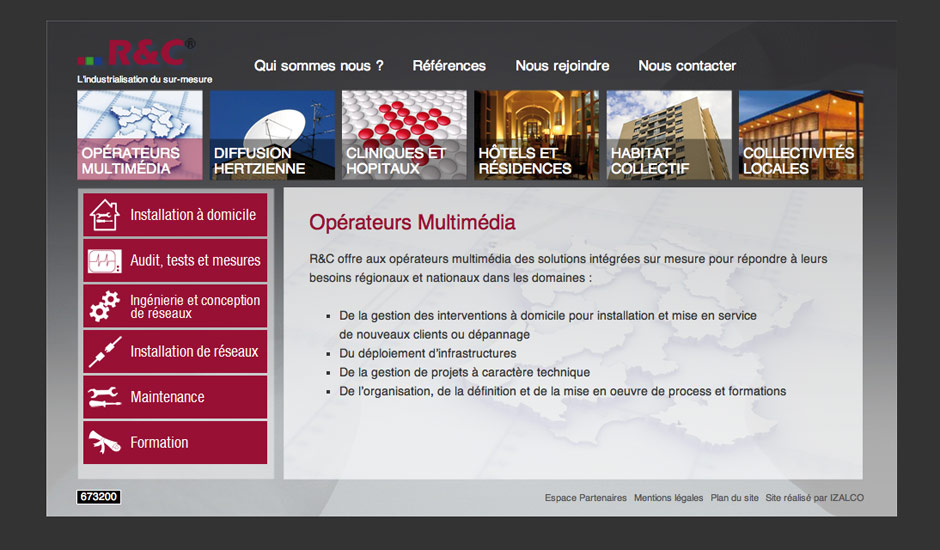Open Plan du site in the footer
The width and height of the screenshot is (940, 550).
(x=734, y=498)
